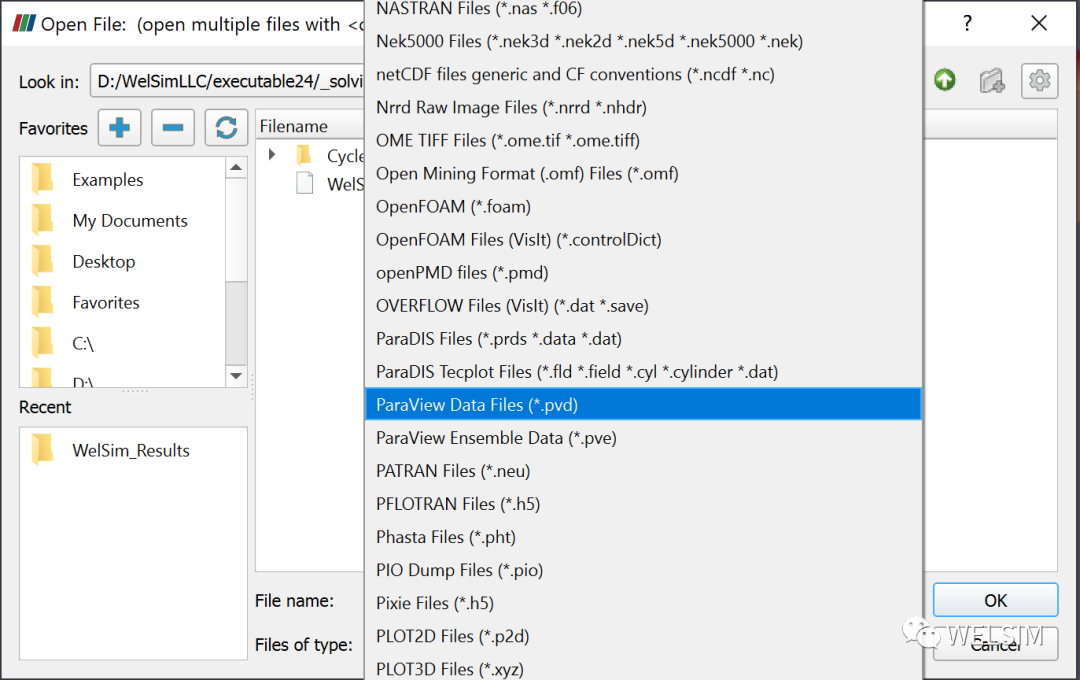This screenshot has width=1080, height=680.
Task: Open the dialog help question mark
Action: 968,23
